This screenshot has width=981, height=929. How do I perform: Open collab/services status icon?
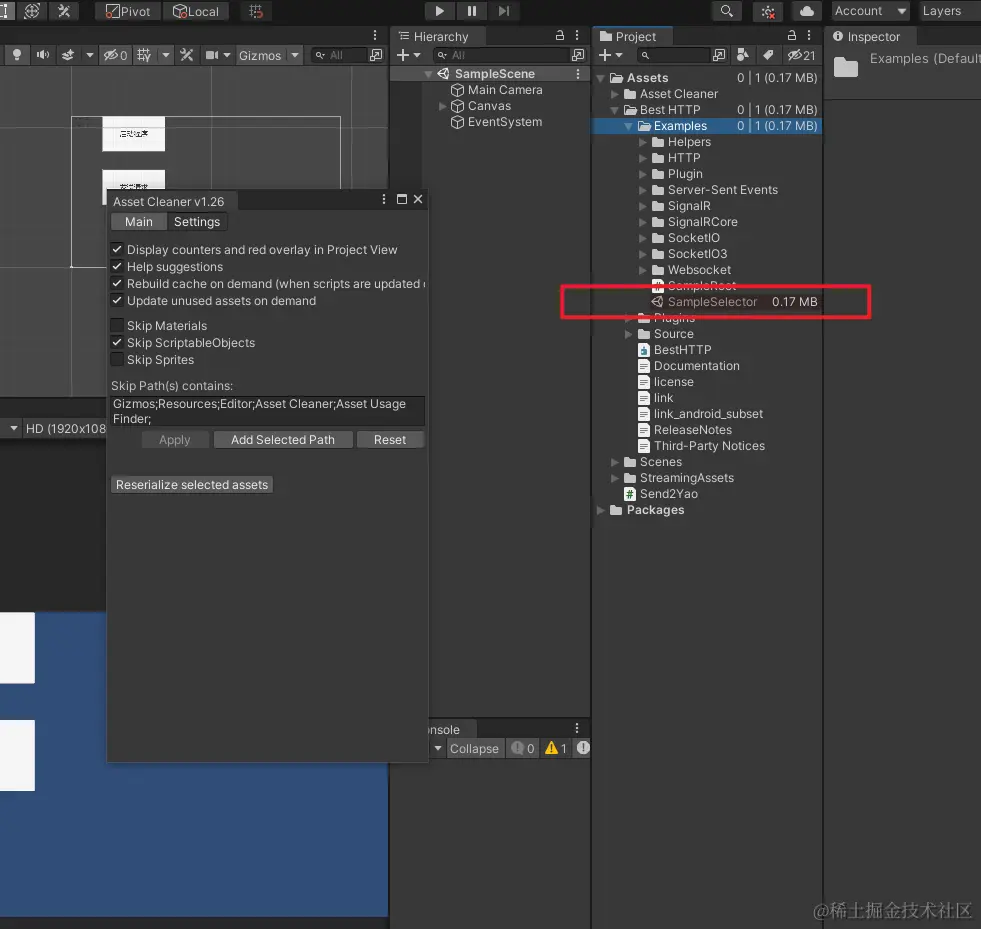pyautogui.click(x=768, y=11)
